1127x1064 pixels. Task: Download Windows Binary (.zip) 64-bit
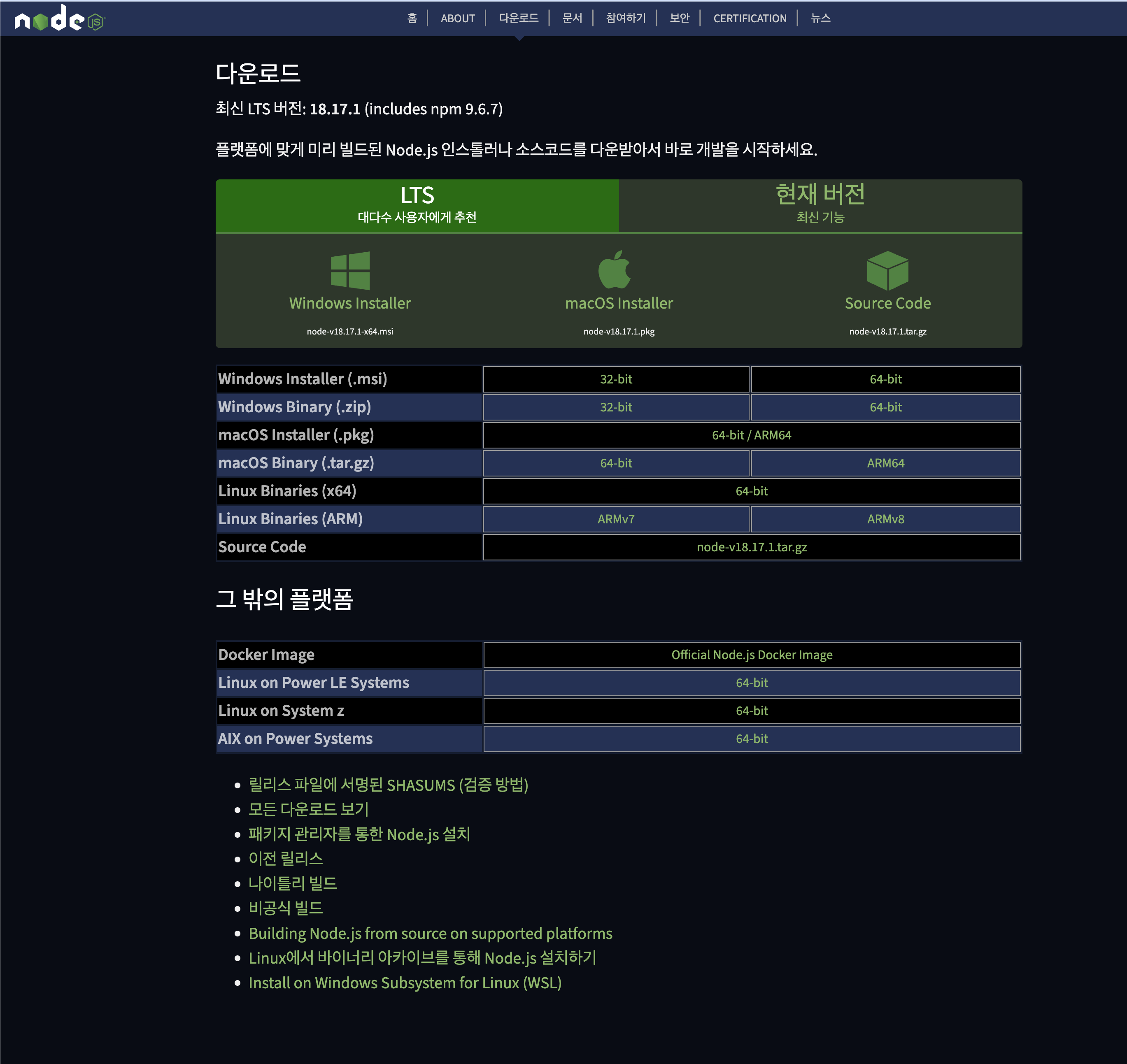[885, 407]
